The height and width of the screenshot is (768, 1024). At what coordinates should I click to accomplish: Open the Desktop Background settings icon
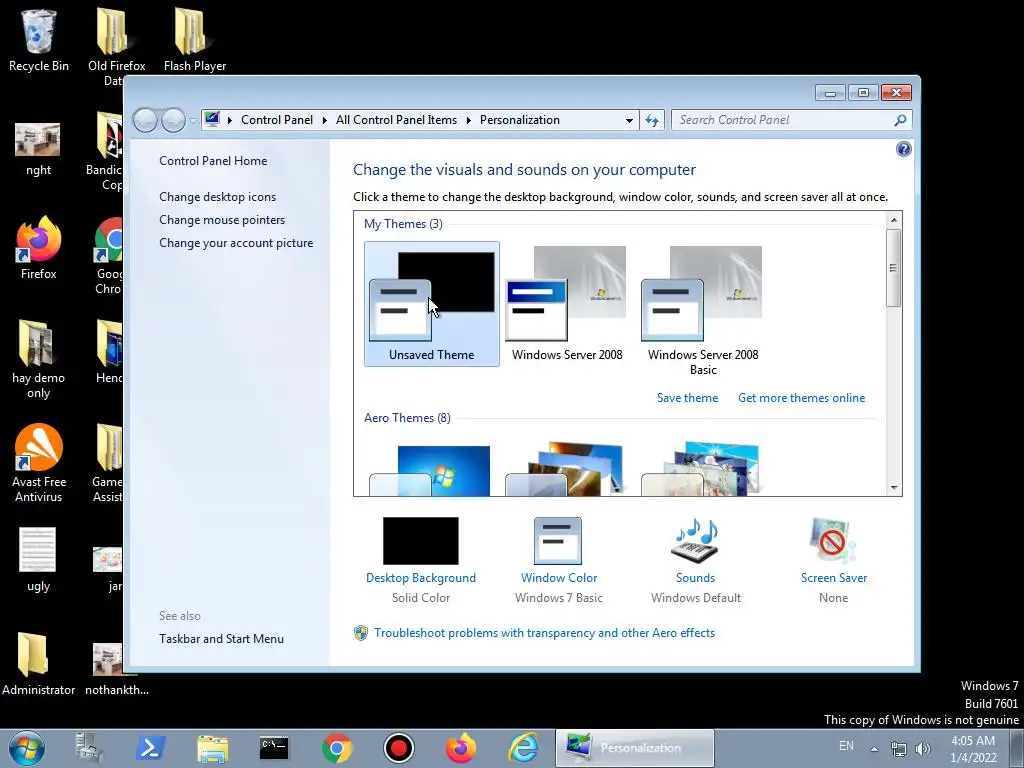pos(421,541)
